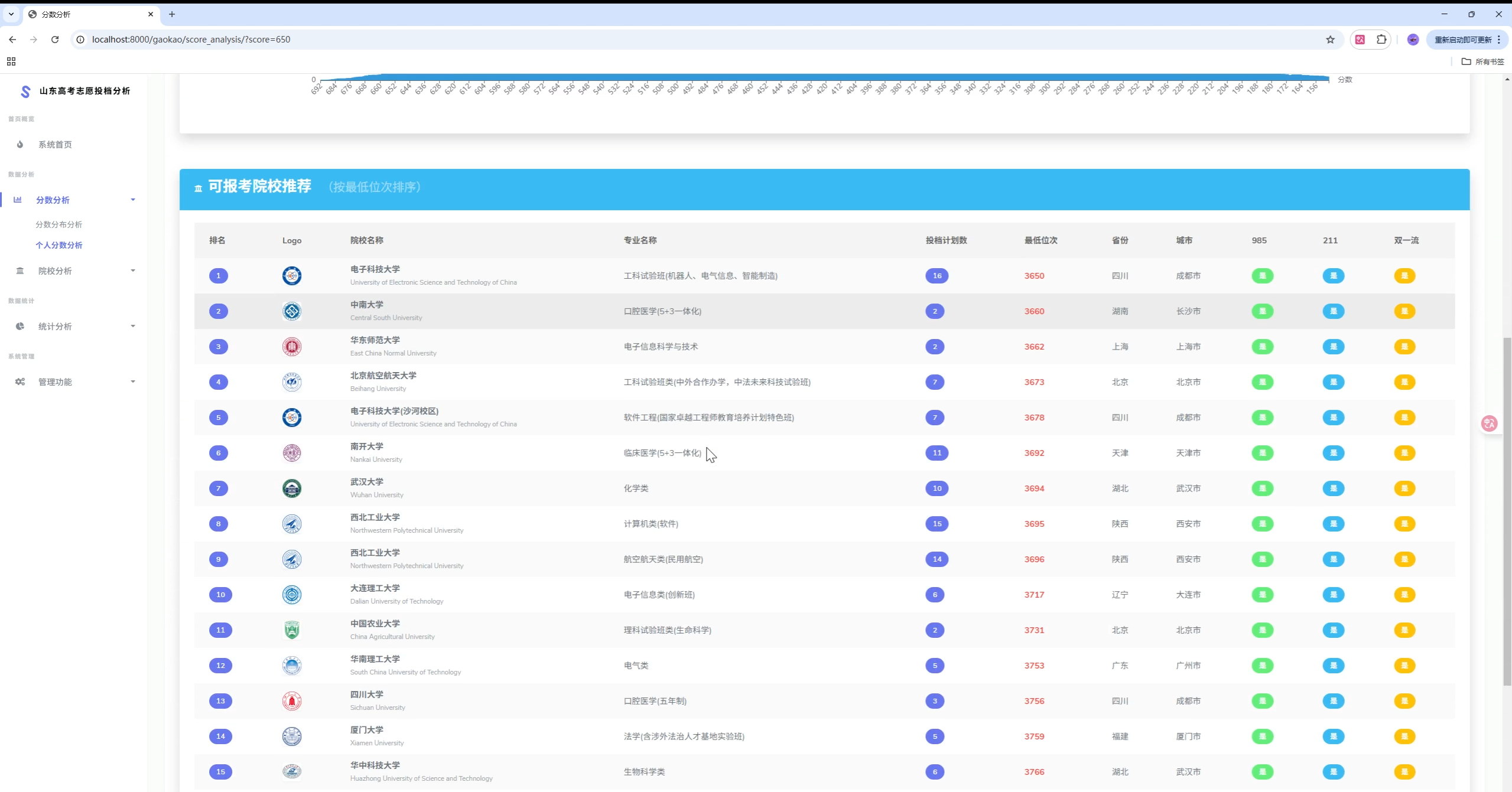Select 个人分数分析 submenu item
Viewport: 1512px width, 792px height.
click(x=58, y=245)
